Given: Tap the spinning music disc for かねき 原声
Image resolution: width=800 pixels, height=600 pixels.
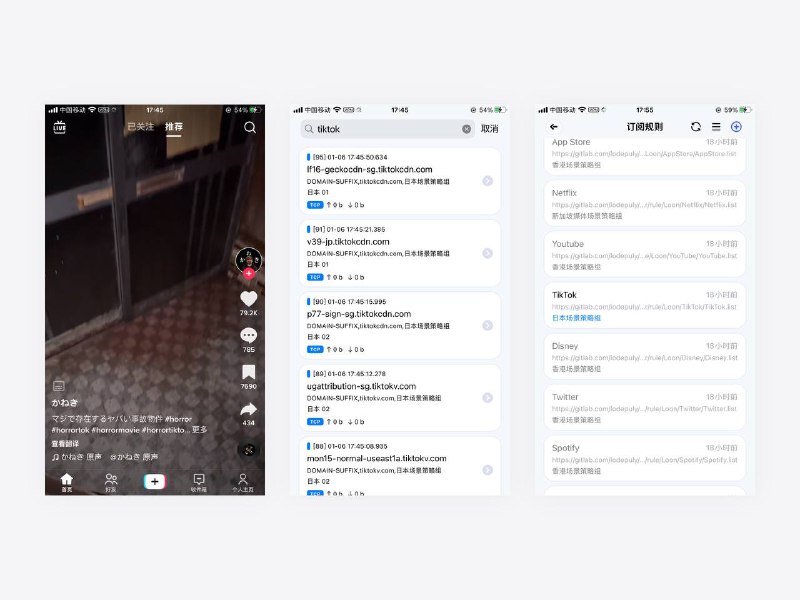Looking at the screenshot, I should coord(247,448).
